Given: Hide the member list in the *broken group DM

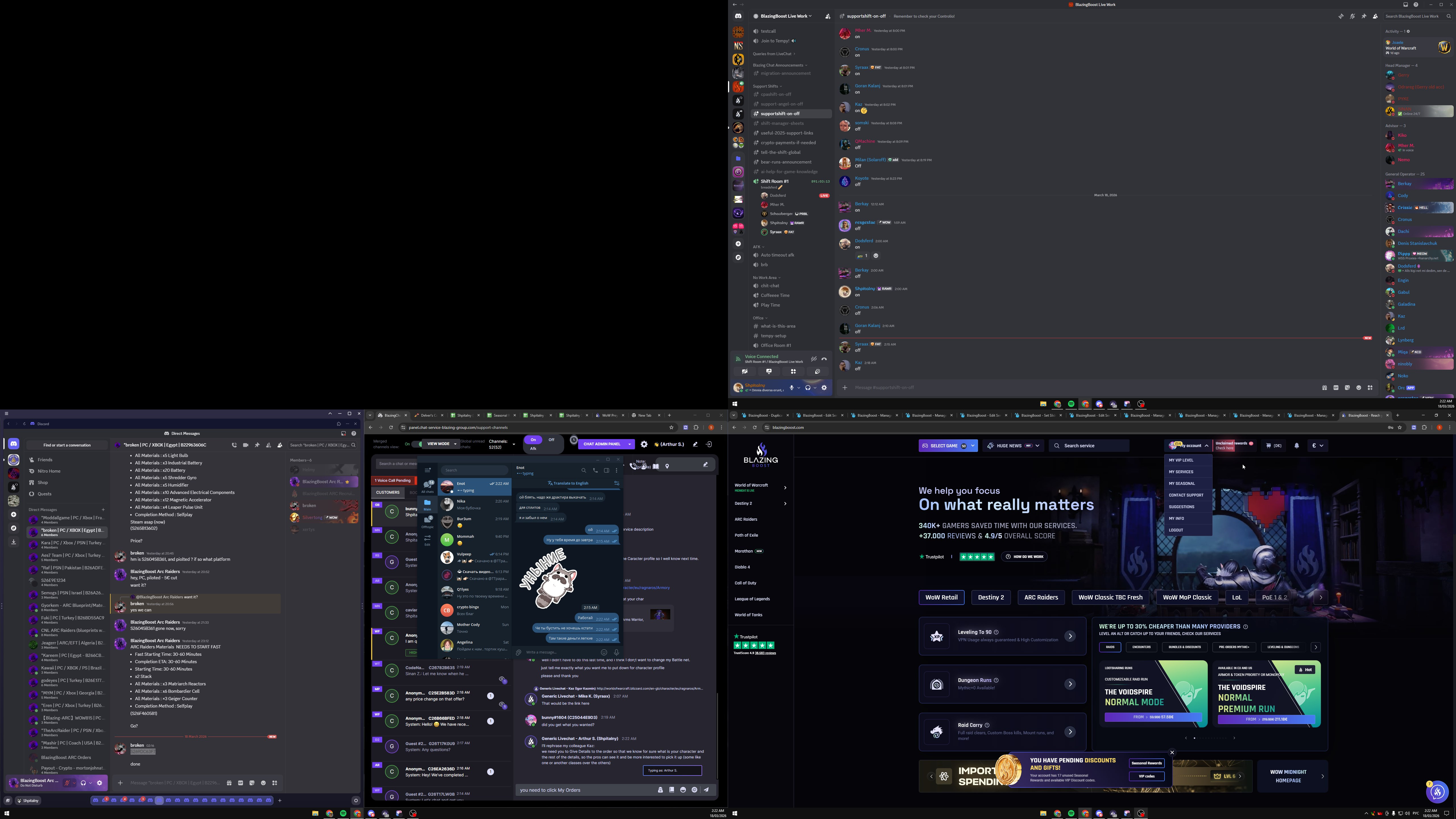Looking at the screenshot, I should coord(280,445).
